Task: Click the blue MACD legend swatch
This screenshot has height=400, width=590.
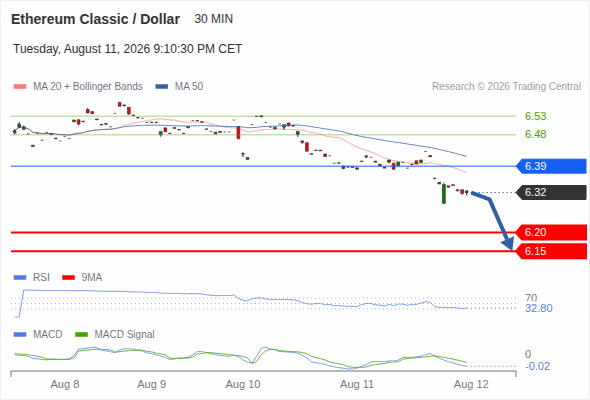Action: tap(20, 335)
